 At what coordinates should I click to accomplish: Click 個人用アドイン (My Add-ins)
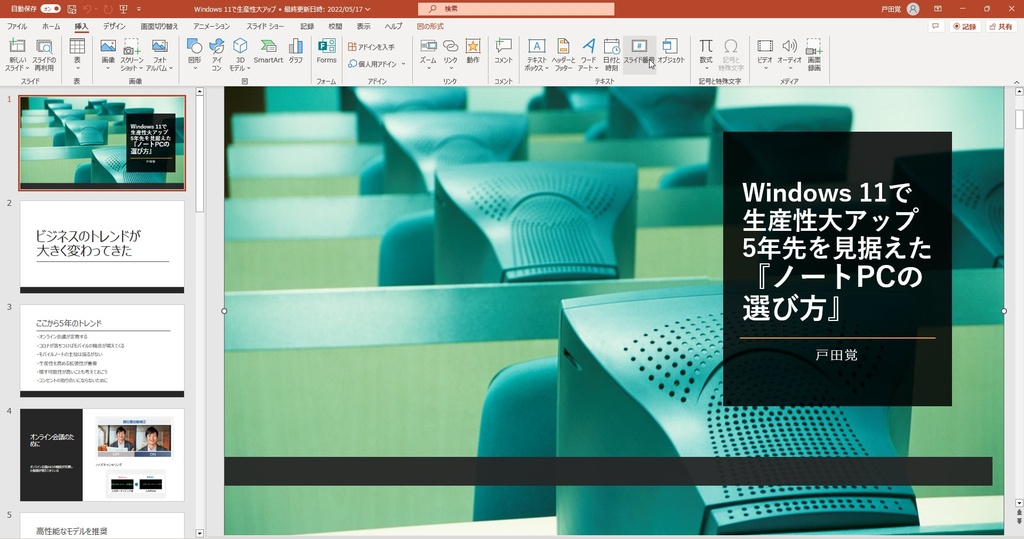point(373,64)
